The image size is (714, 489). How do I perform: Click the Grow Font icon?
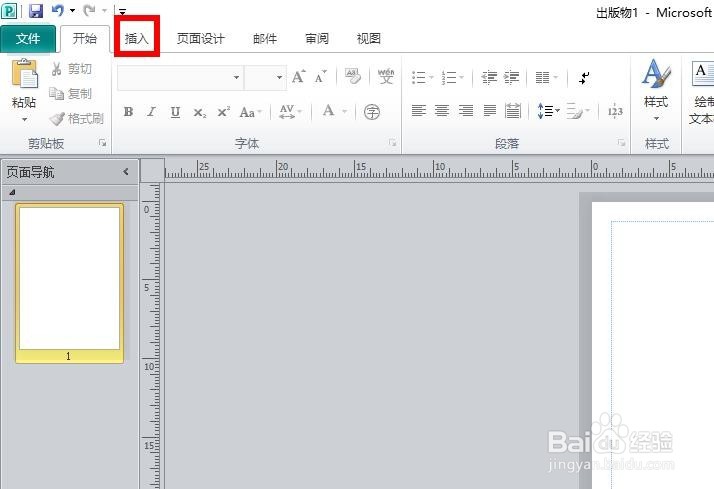tap(298, 76)
